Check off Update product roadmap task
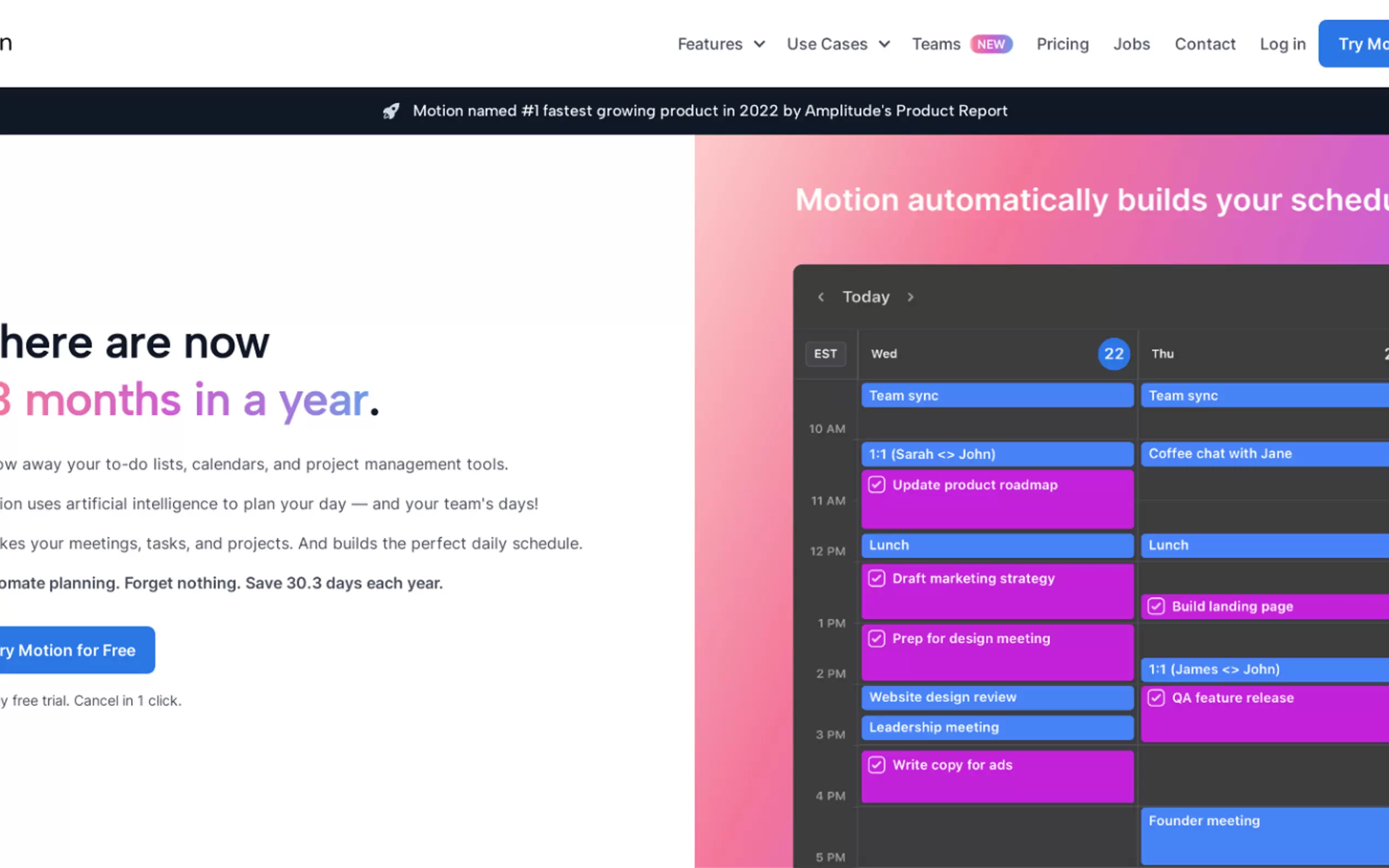 click(x=876, y=484)
